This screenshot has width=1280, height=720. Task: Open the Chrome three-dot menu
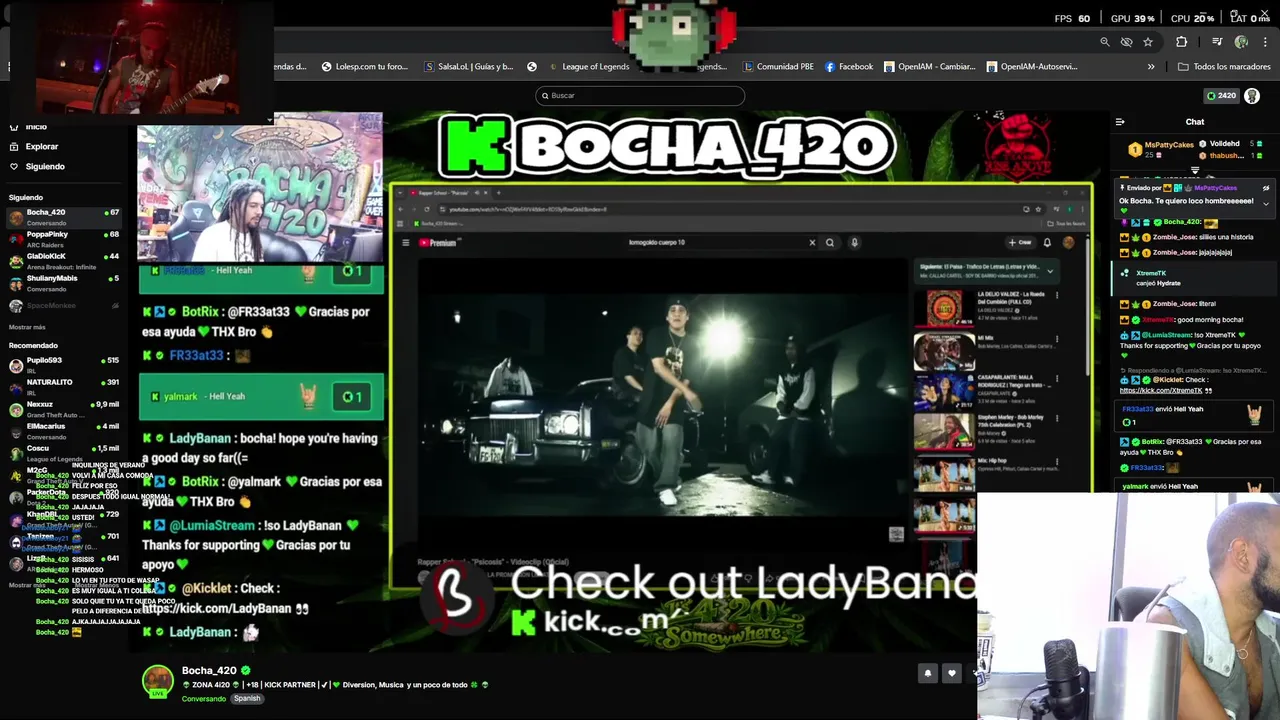(1266, 42)
